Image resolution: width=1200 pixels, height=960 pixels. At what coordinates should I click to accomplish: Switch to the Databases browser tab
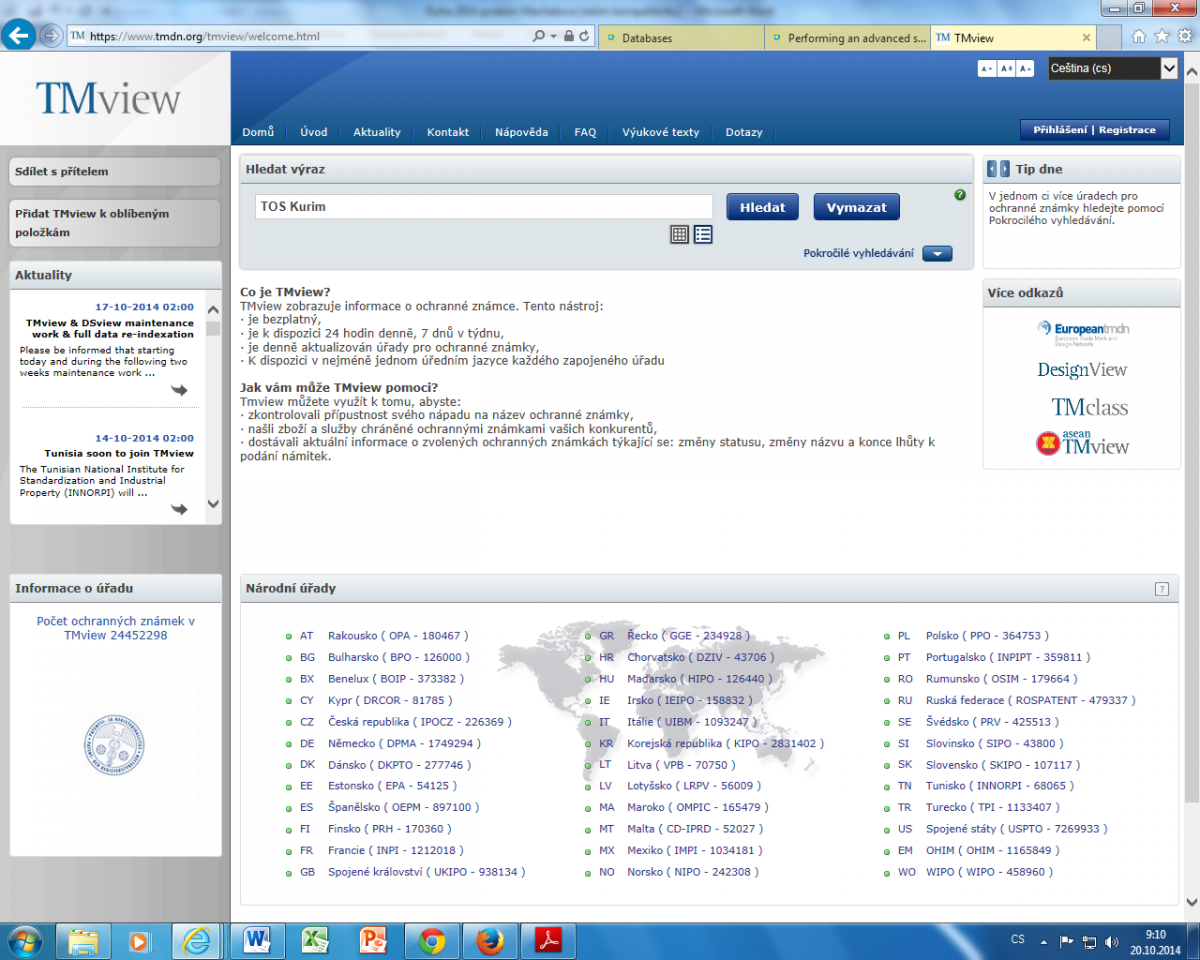coord(682,38)
